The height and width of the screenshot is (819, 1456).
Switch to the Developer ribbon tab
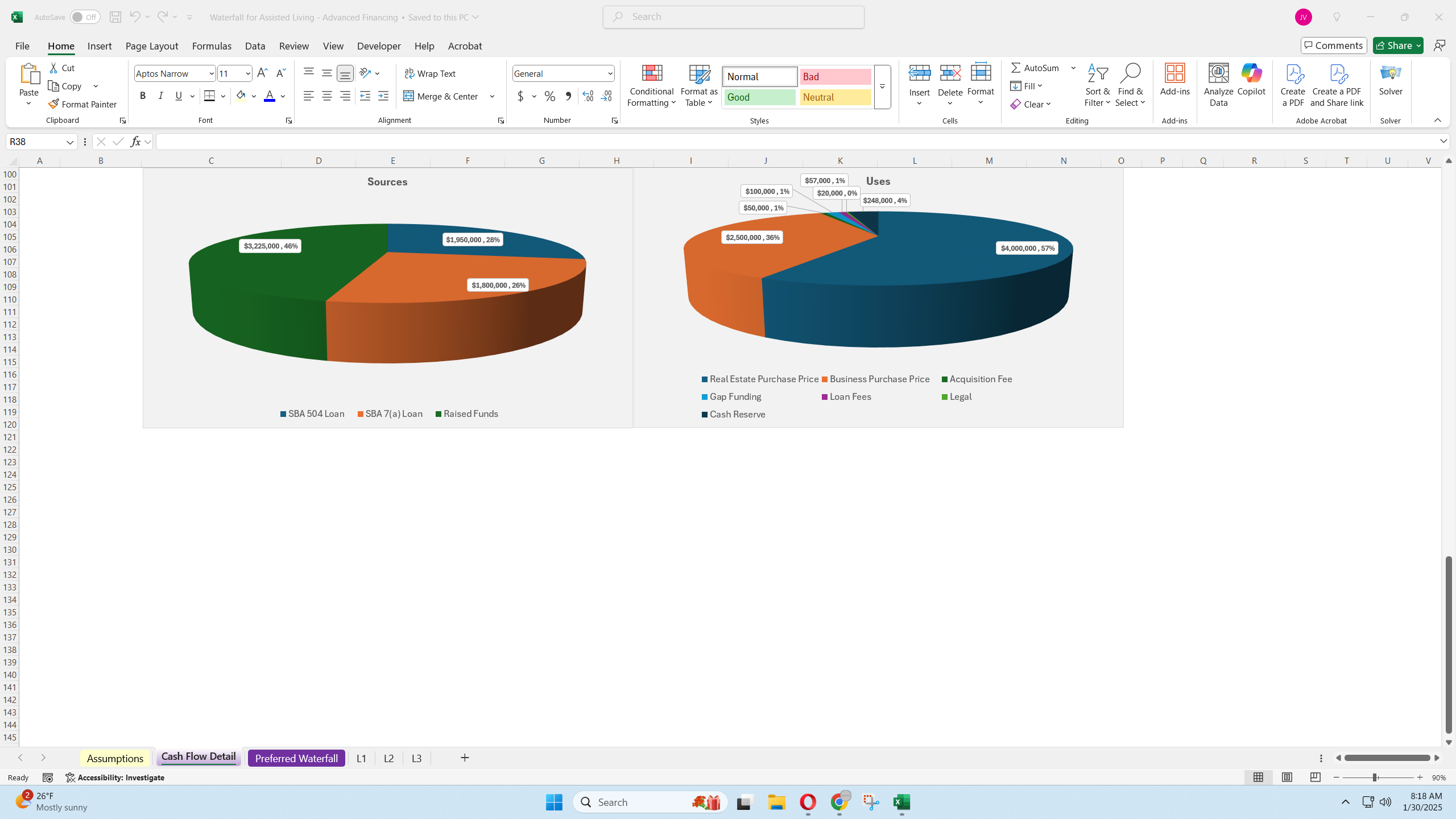tap(379, 46)
